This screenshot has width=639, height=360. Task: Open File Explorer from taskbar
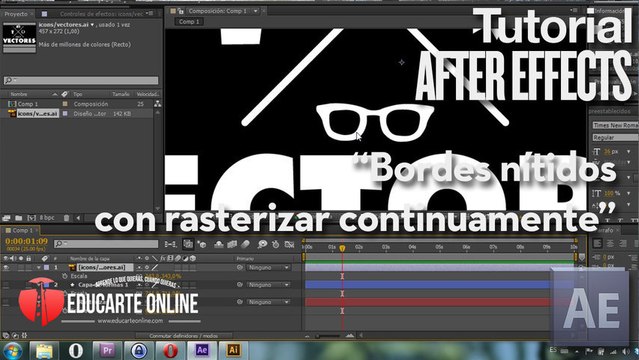pyautogui.click(x=44, y=350)
